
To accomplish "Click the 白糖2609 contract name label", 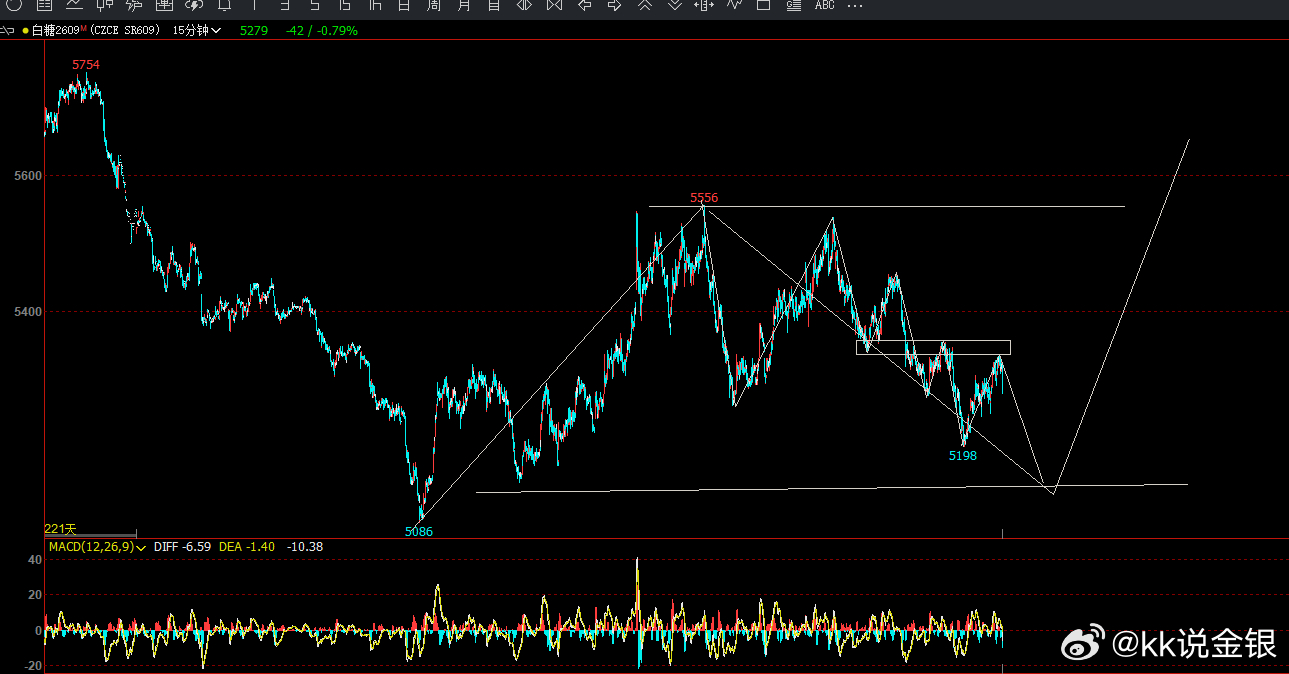I will tap(54, 30).
